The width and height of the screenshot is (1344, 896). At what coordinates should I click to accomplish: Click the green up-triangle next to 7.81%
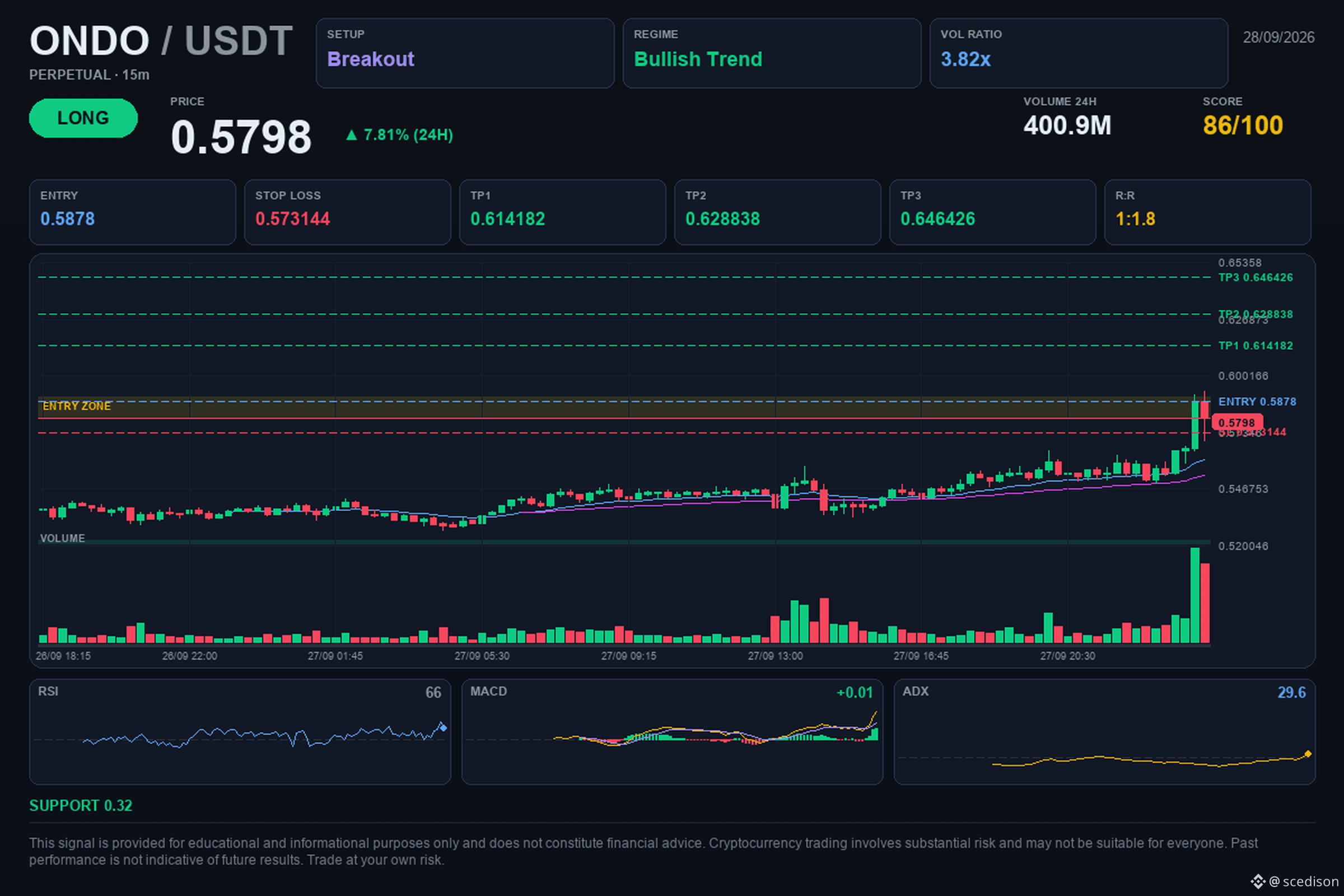(352, 135)
